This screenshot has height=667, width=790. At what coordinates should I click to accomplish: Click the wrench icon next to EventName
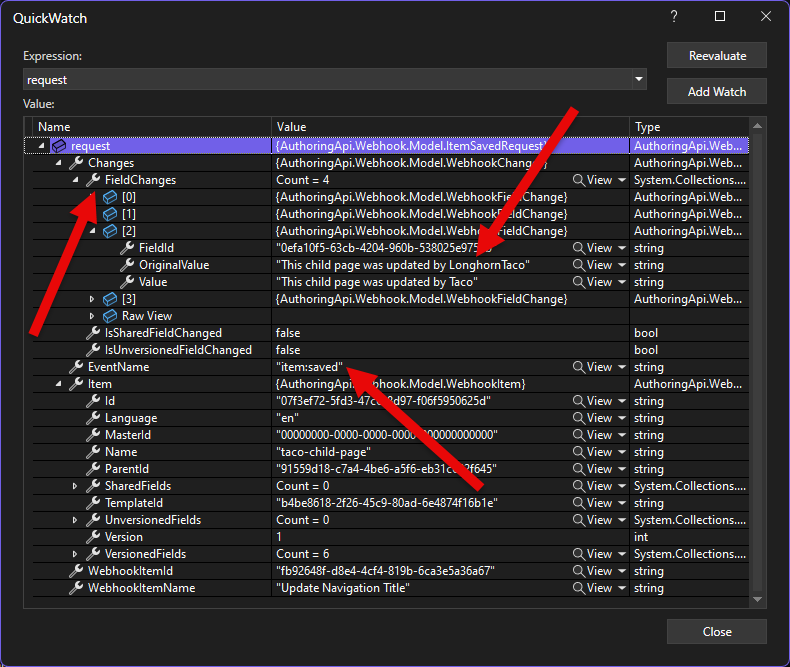click(76, 367)
